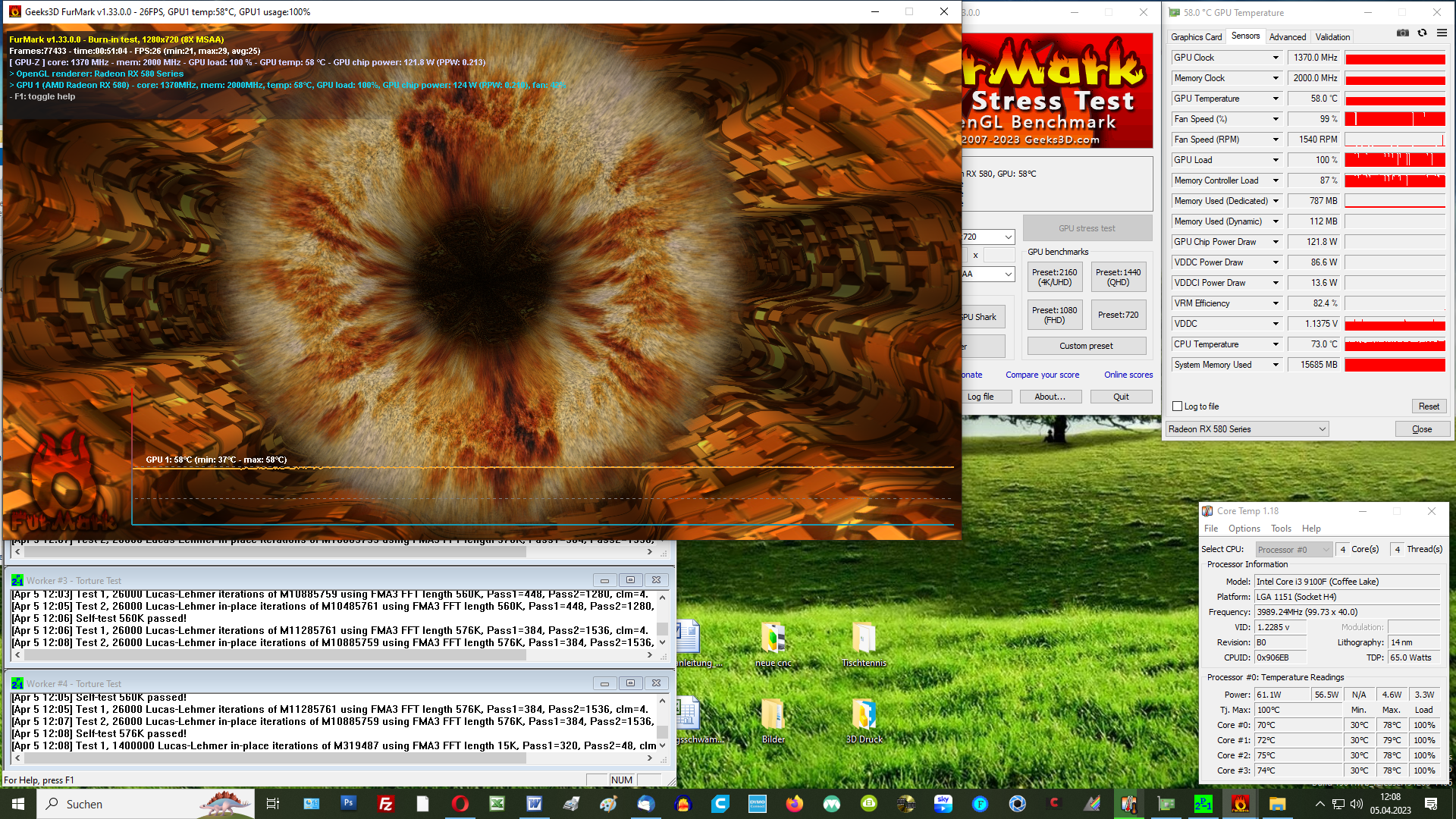This screenshot has width=1456, height=819.
Task: Enable the Log to file checkbox in GPU-Z
Action: pyautogui.click(x=1176, y=406)
